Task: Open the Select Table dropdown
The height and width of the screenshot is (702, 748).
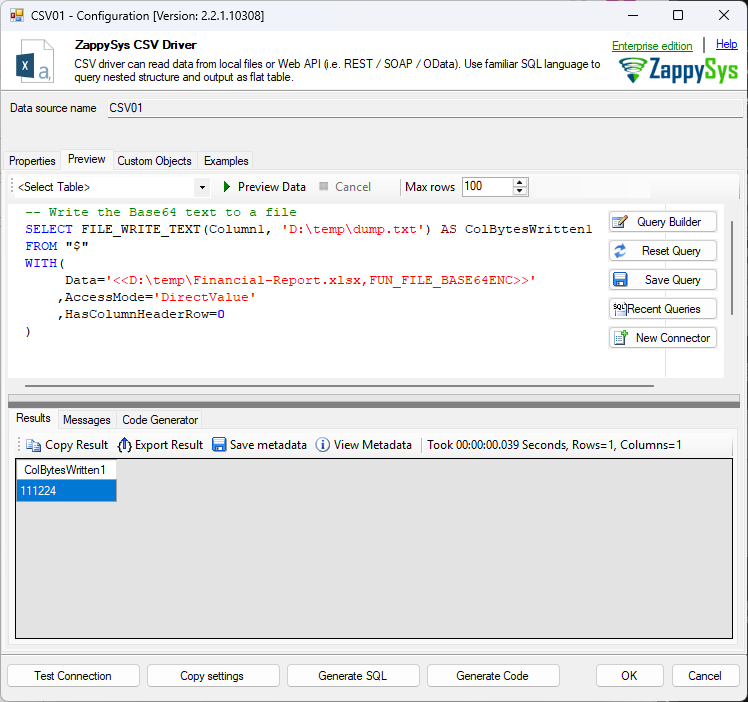Action: pos(202,187)
